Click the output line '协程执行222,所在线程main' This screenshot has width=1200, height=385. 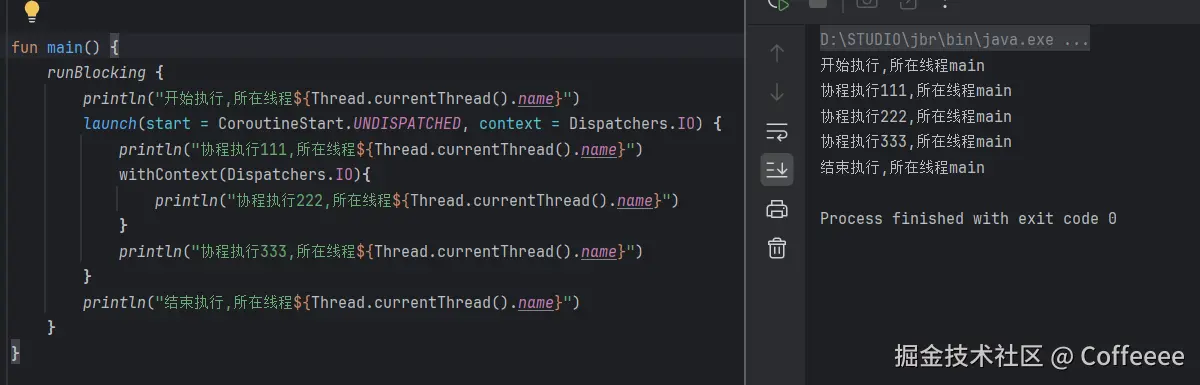pos(915,116)
